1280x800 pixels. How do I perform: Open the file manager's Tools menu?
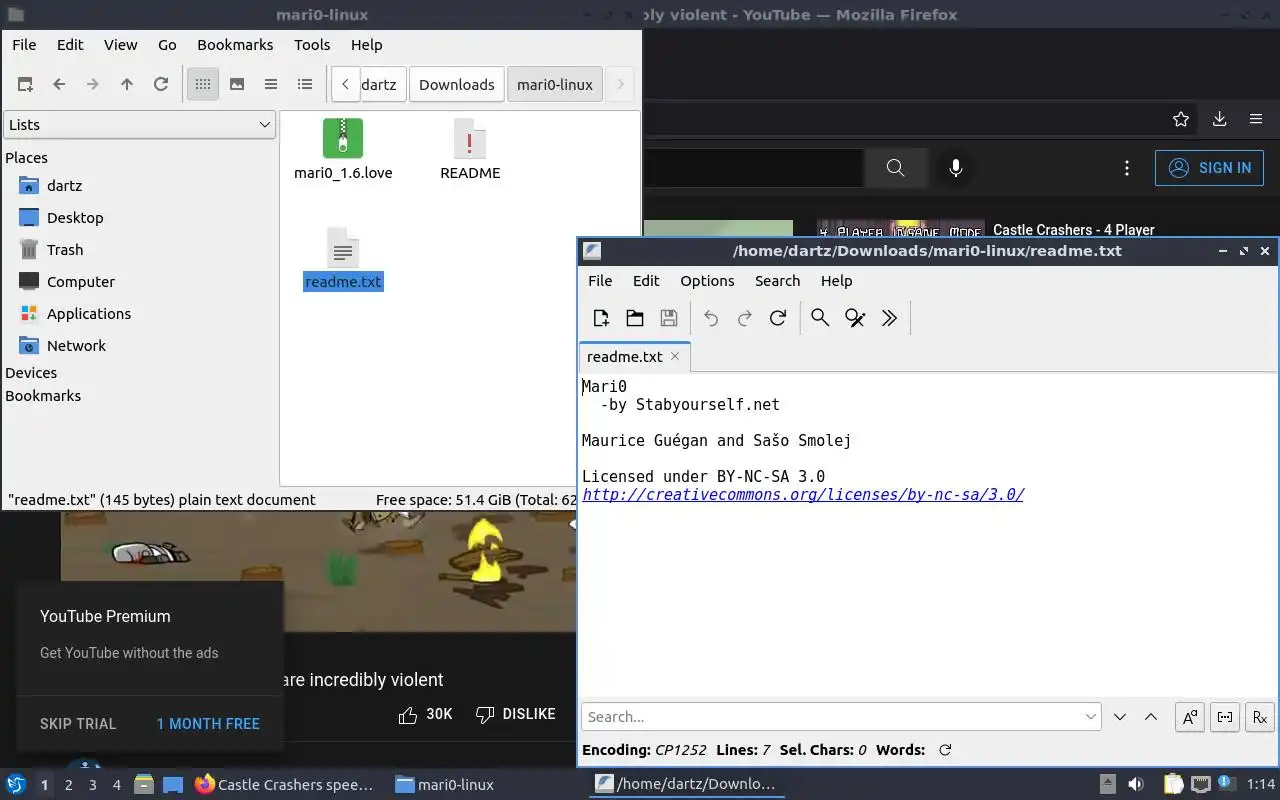pos(312,45)
